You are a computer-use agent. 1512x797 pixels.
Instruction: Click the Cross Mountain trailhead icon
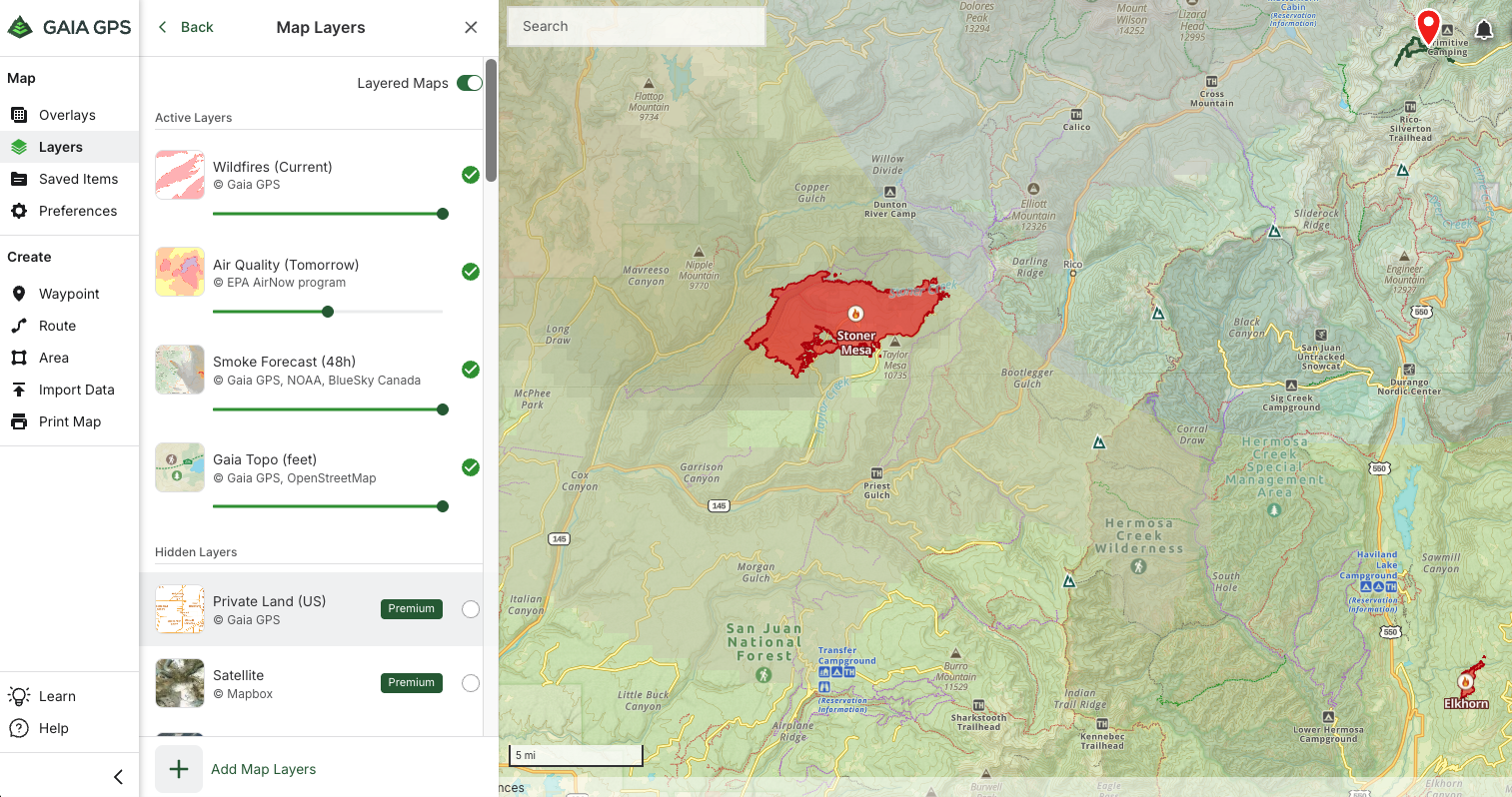1211,82
